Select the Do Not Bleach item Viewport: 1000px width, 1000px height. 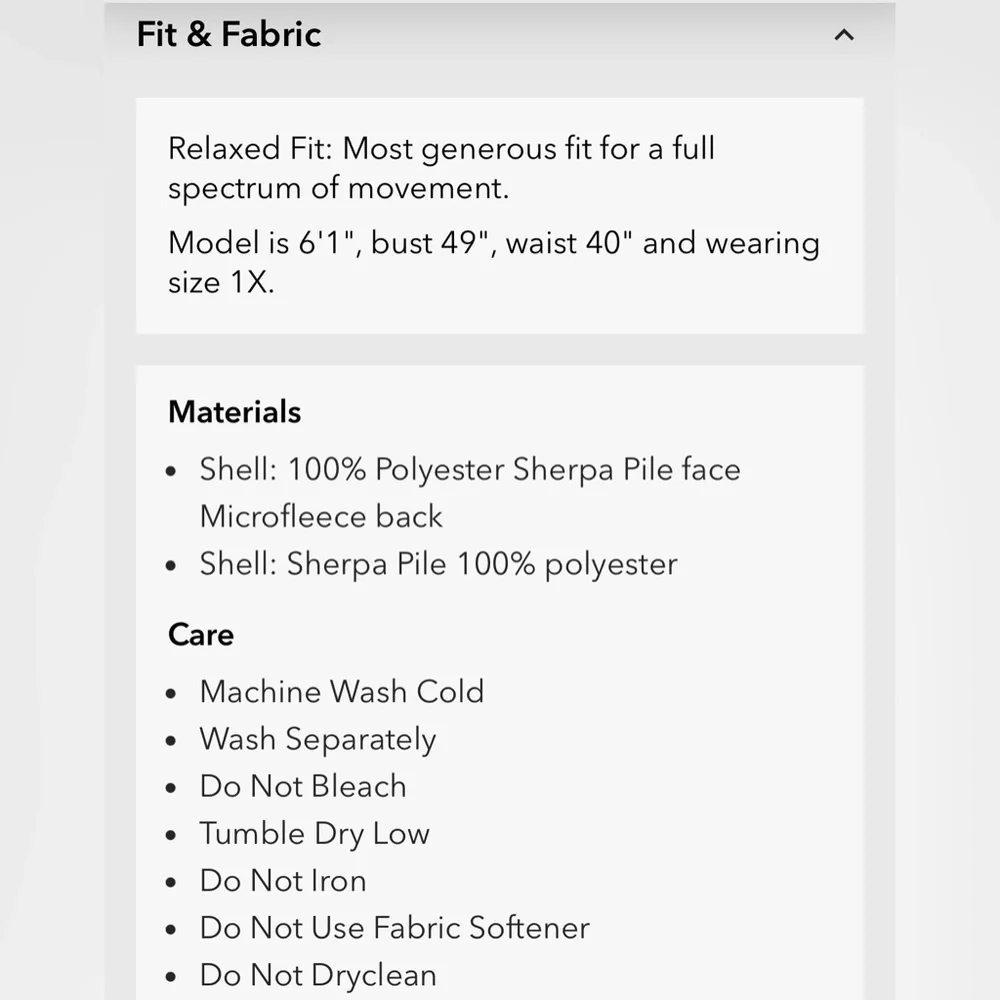pos(303,786)
